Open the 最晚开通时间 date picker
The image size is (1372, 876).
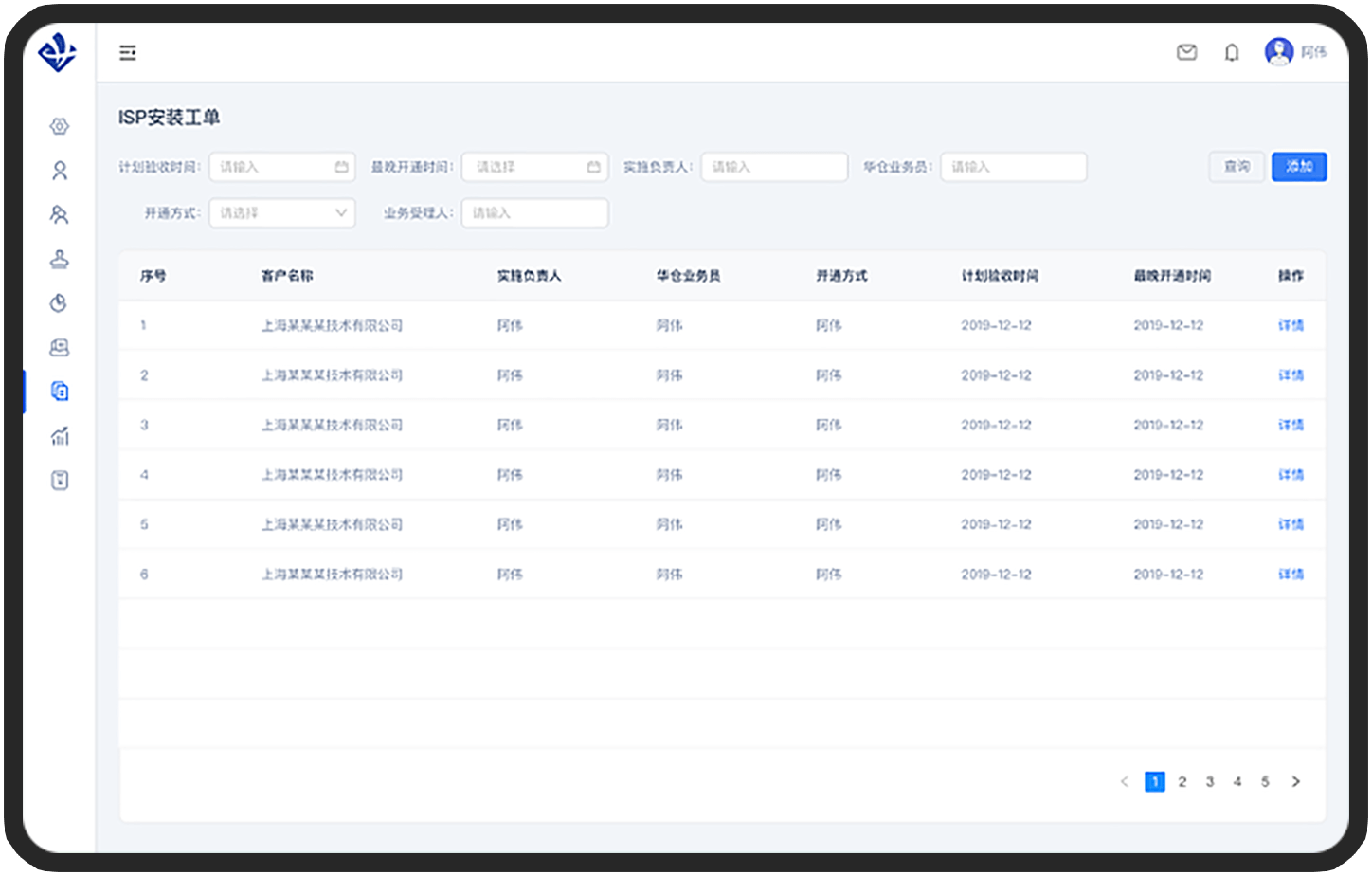[534, 167]
